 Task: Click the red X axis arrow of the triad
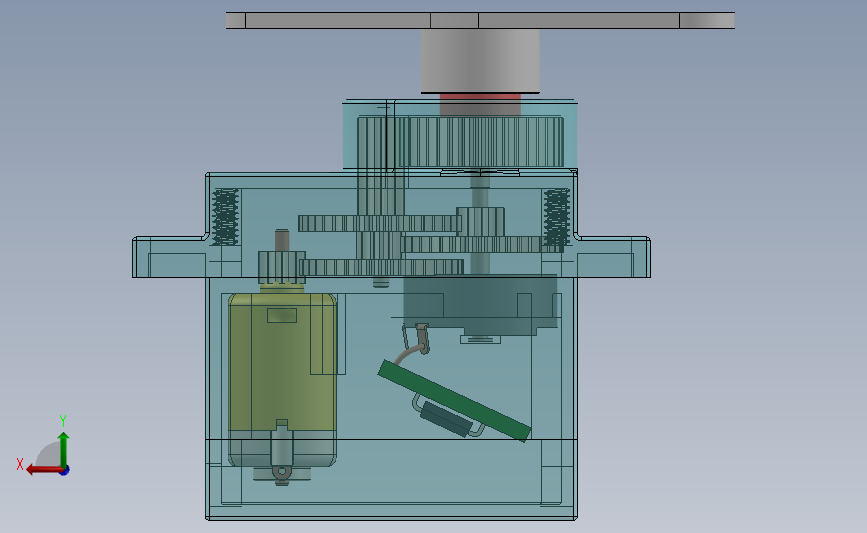[x=43, y=471]
